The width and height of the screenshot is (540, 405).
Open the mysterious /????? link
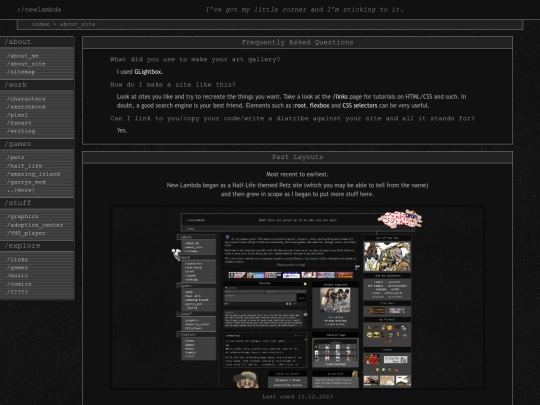click(17, 292)
